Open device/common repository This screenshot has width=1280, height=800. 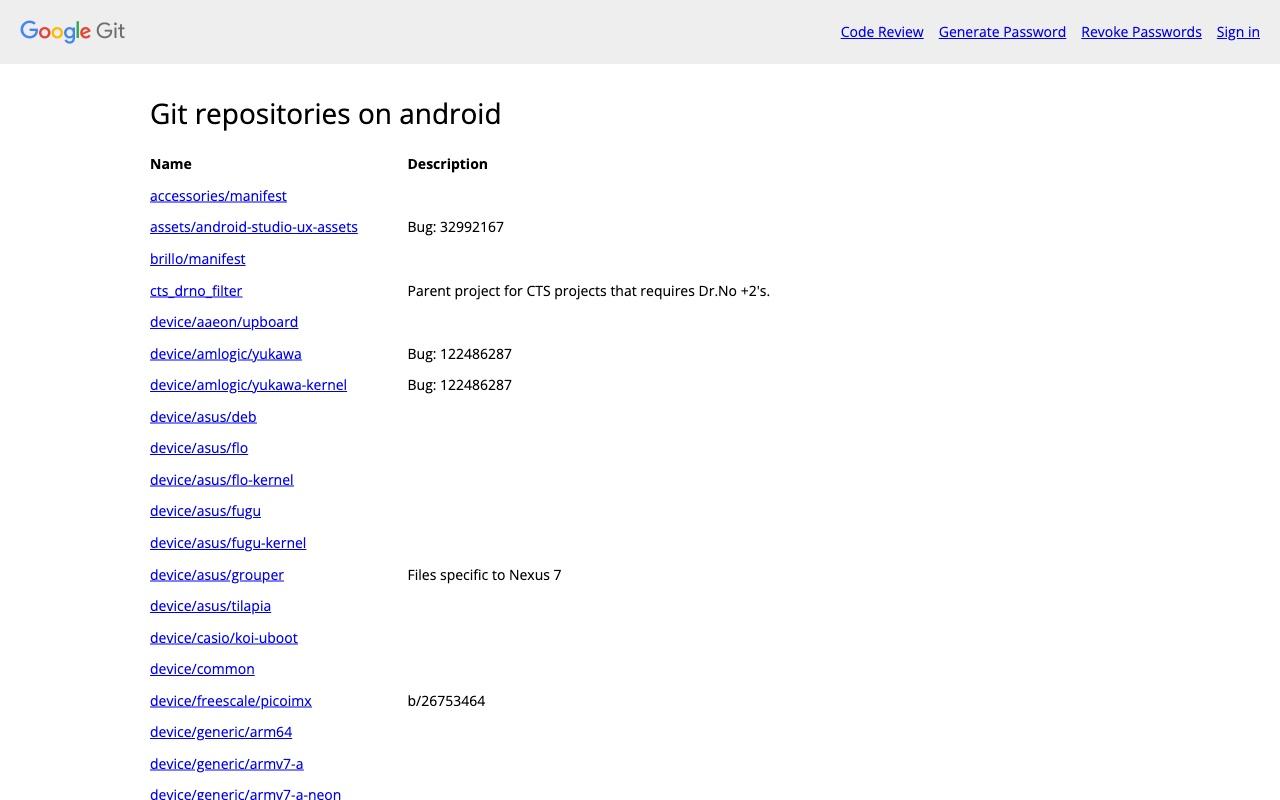click(202, 669)
